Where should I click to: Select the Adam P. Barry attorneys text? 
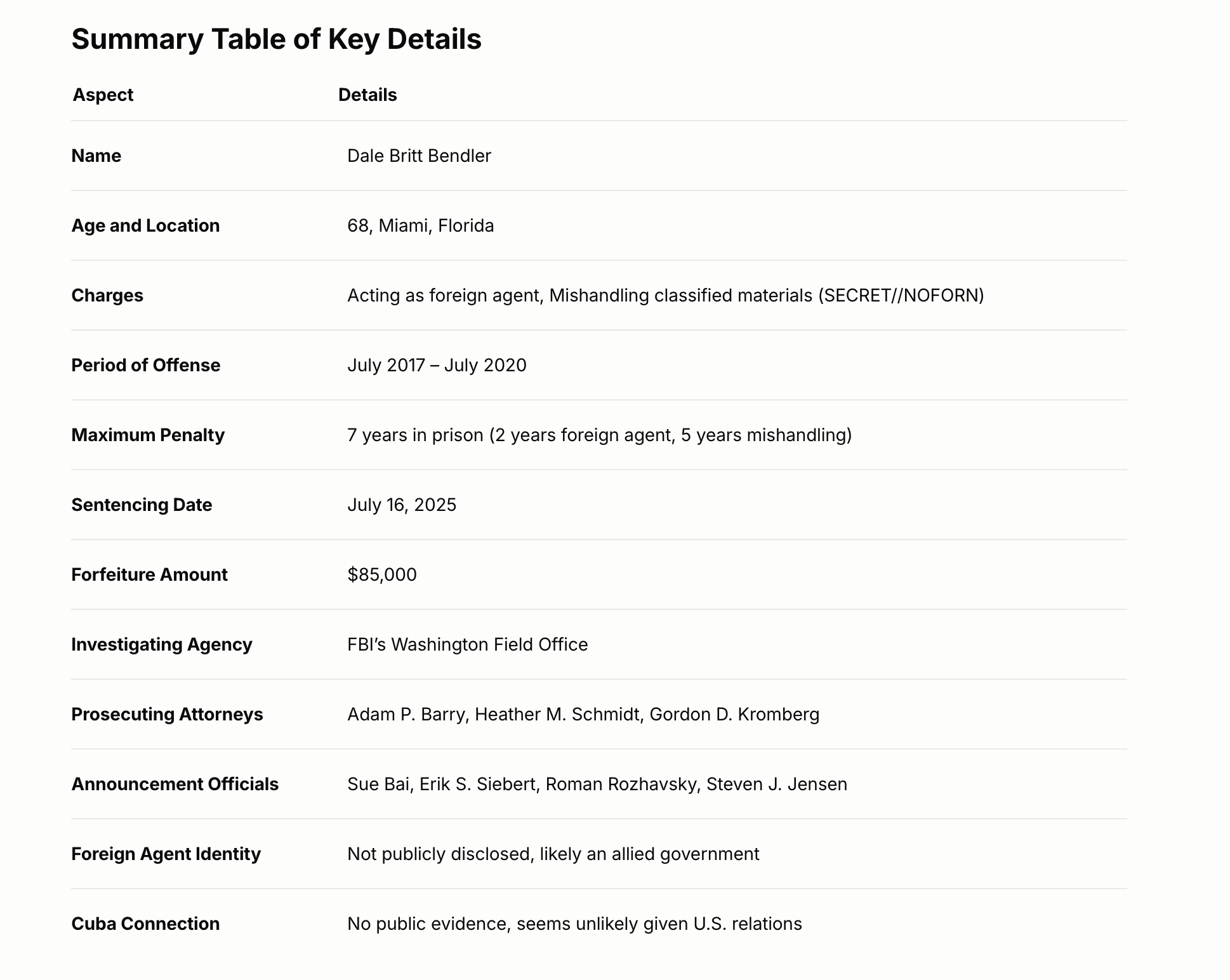[583, 714]
